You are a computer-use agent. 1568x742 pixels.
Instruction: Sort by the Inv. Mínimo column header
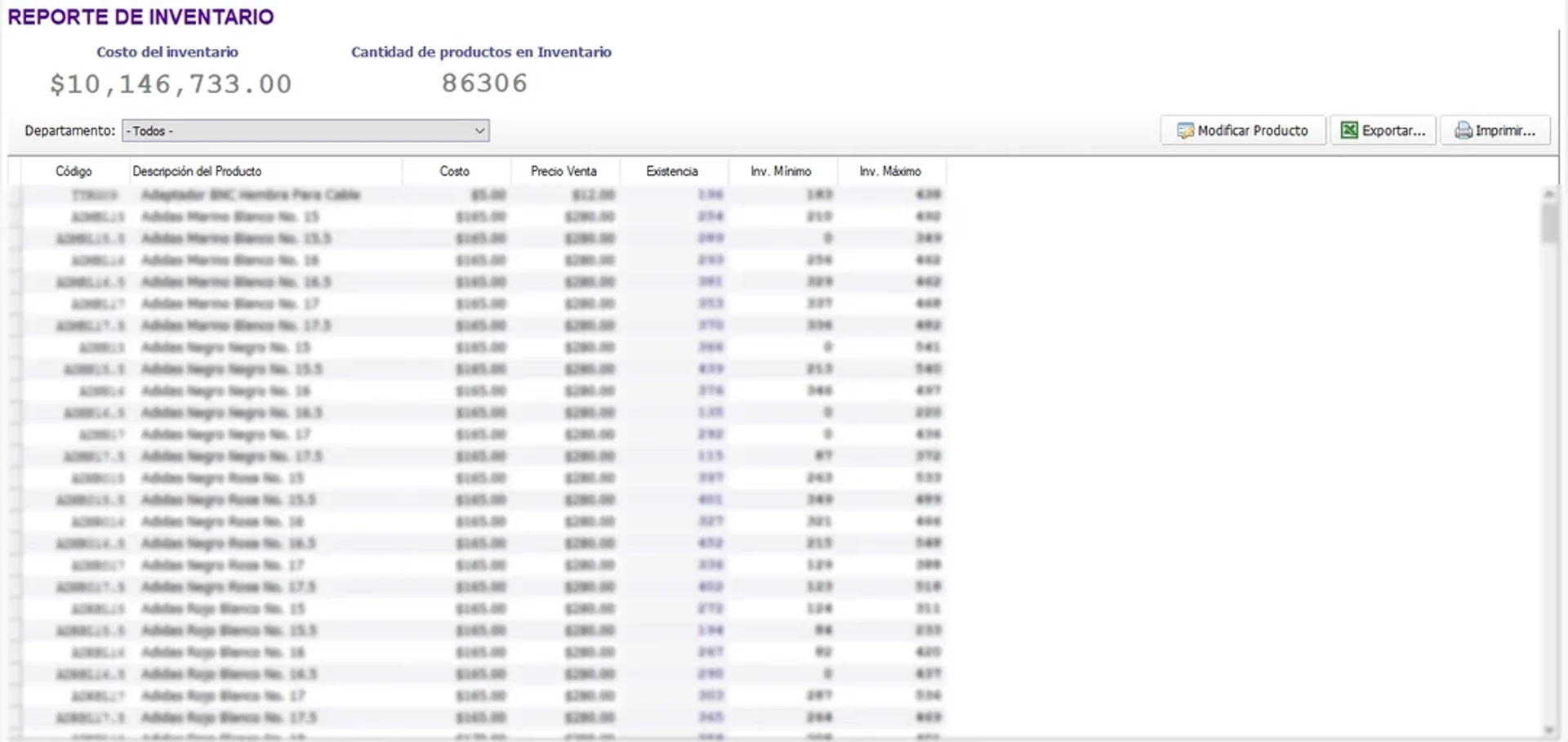coord(782,171)
